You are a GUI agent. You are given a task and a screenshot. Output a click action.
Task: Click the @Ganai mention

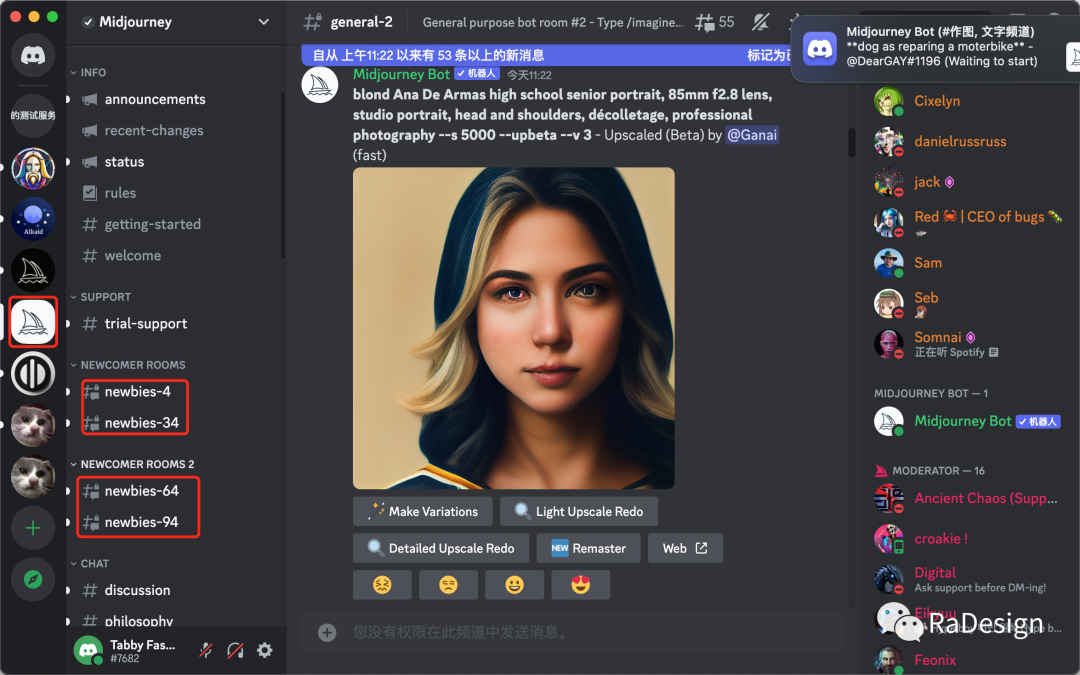tap(752, 135)
